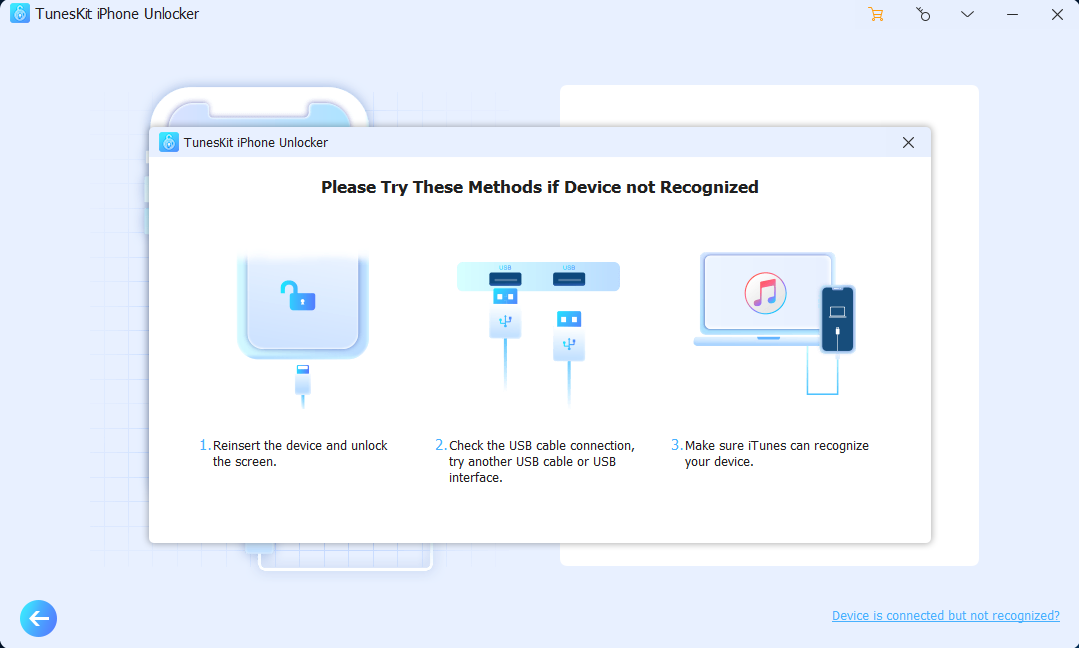This screenshot has width=1079, height=648.
Task: Click the USB ports and cables illustration
Action: tap(538, 333)
